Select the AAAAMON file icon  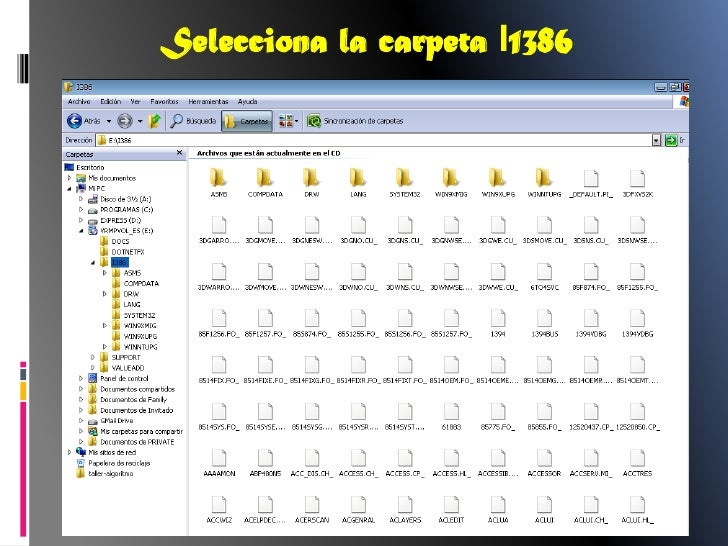click(219, 457)
